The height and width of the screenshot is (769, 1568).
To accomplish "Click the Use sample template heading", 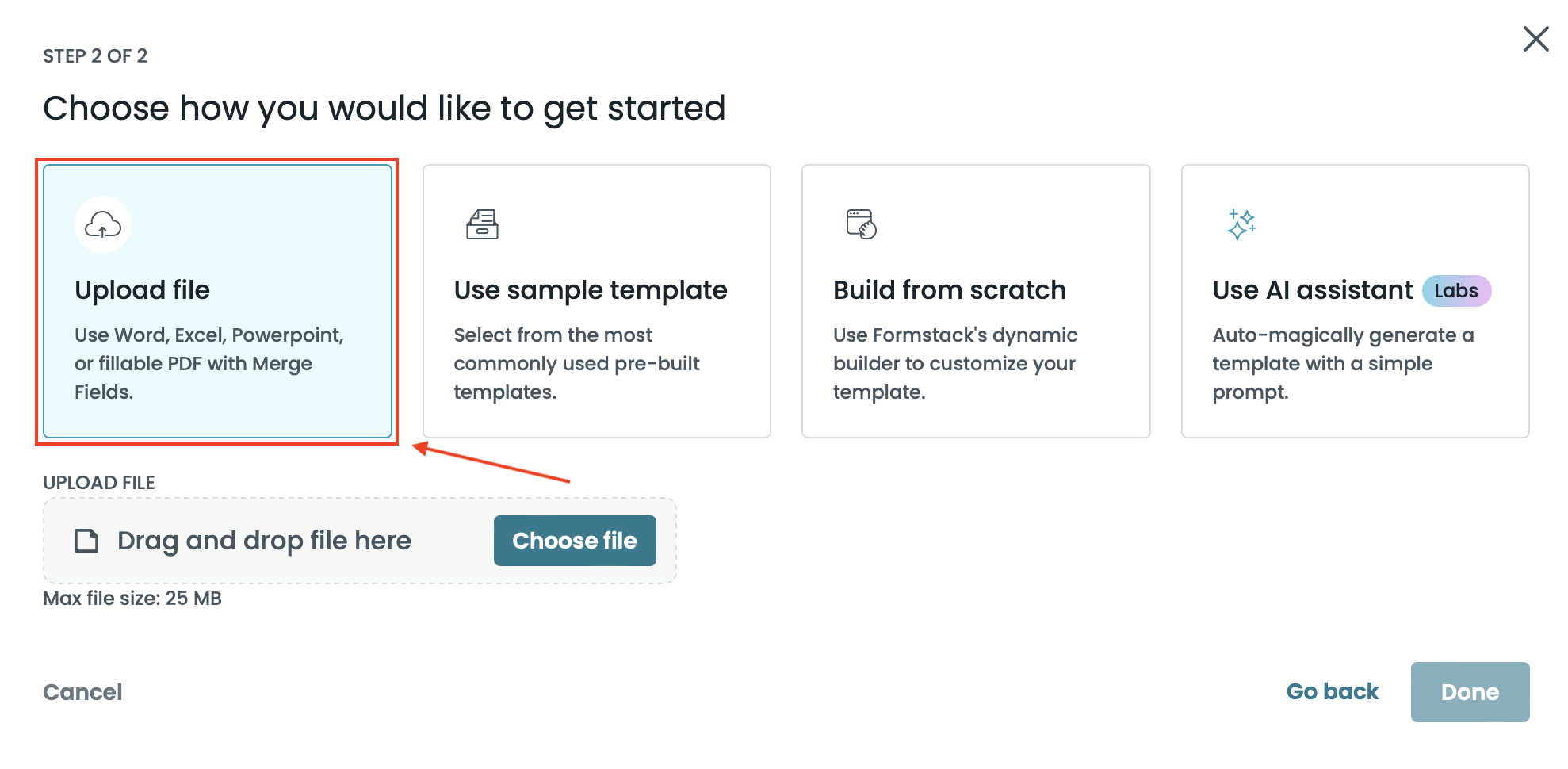I will [591, 290].
